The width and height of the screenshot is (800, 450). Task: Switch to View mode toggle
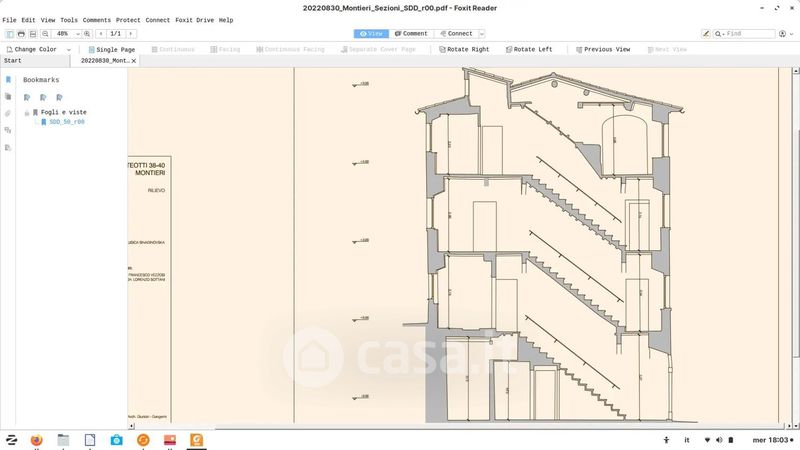tap(371, 34)
